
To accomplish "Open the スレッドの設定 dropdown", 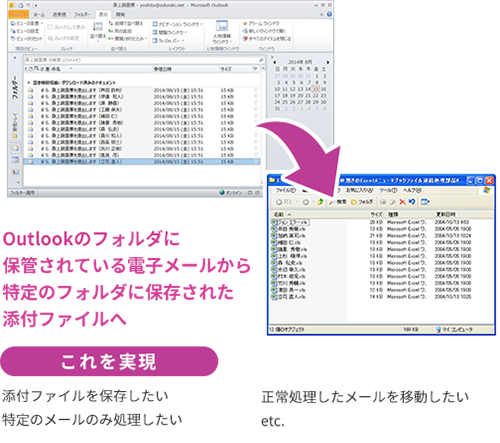I will pyautogui.click(x=65, y=38).
